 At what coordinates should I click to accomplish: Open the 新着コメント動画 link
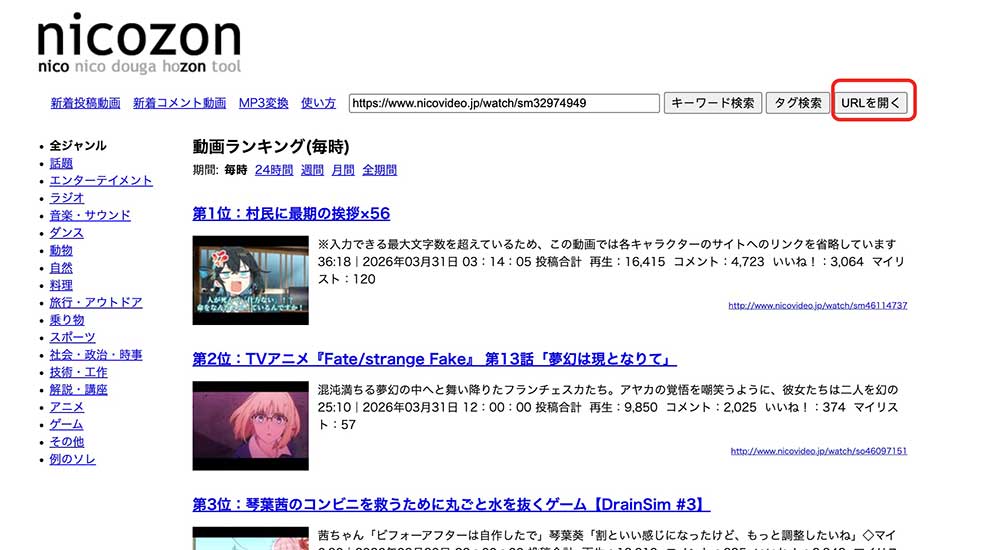(x=179, y=103)
